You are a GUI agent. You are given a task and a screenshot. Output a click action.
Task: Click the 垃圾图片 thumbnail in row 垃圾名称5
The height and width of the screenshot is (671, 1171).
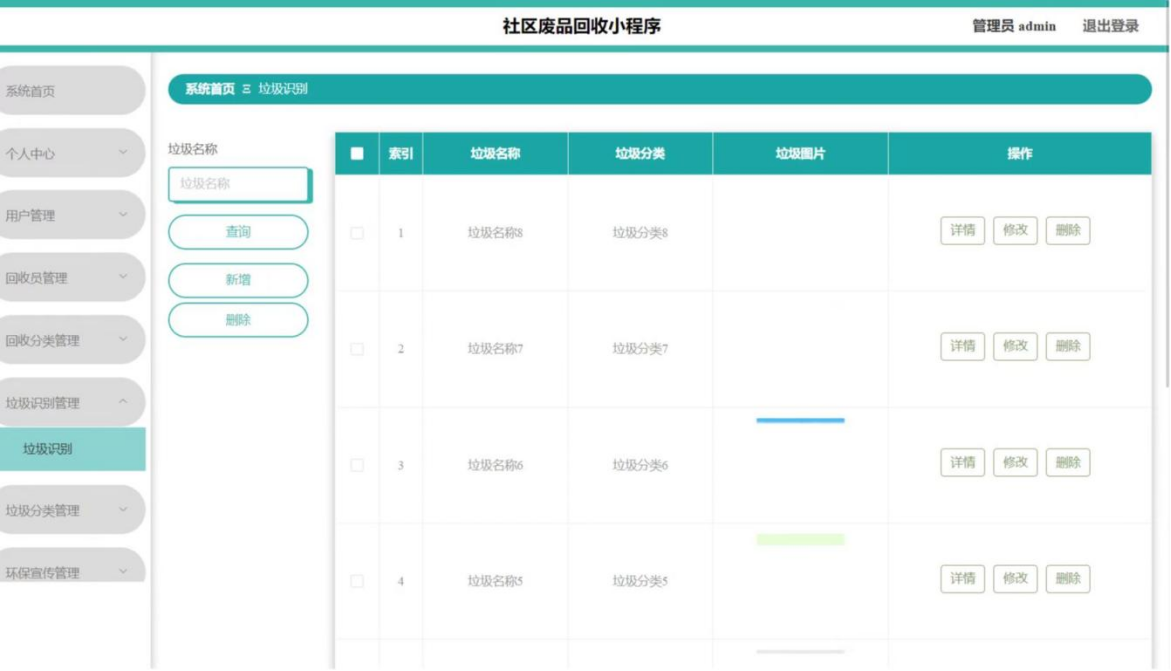[x=800, y=539]
